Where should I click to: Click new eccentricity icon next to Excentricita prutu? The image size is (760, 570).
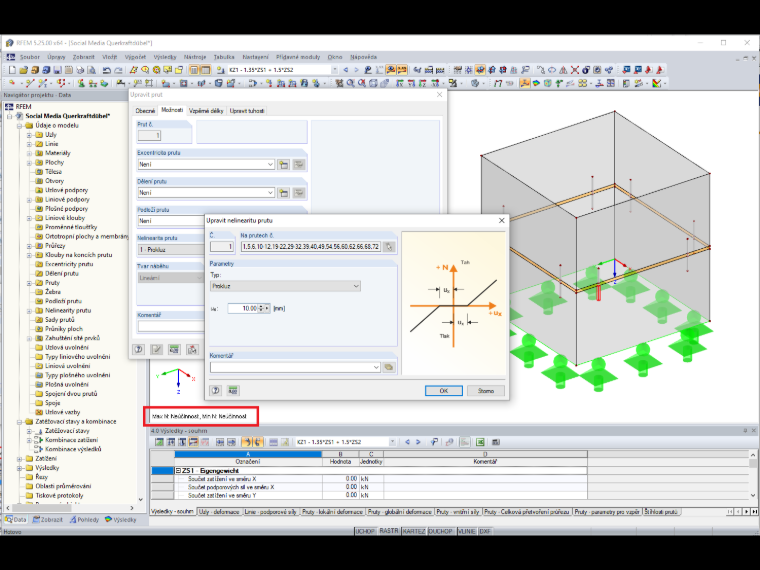(284, 165)
